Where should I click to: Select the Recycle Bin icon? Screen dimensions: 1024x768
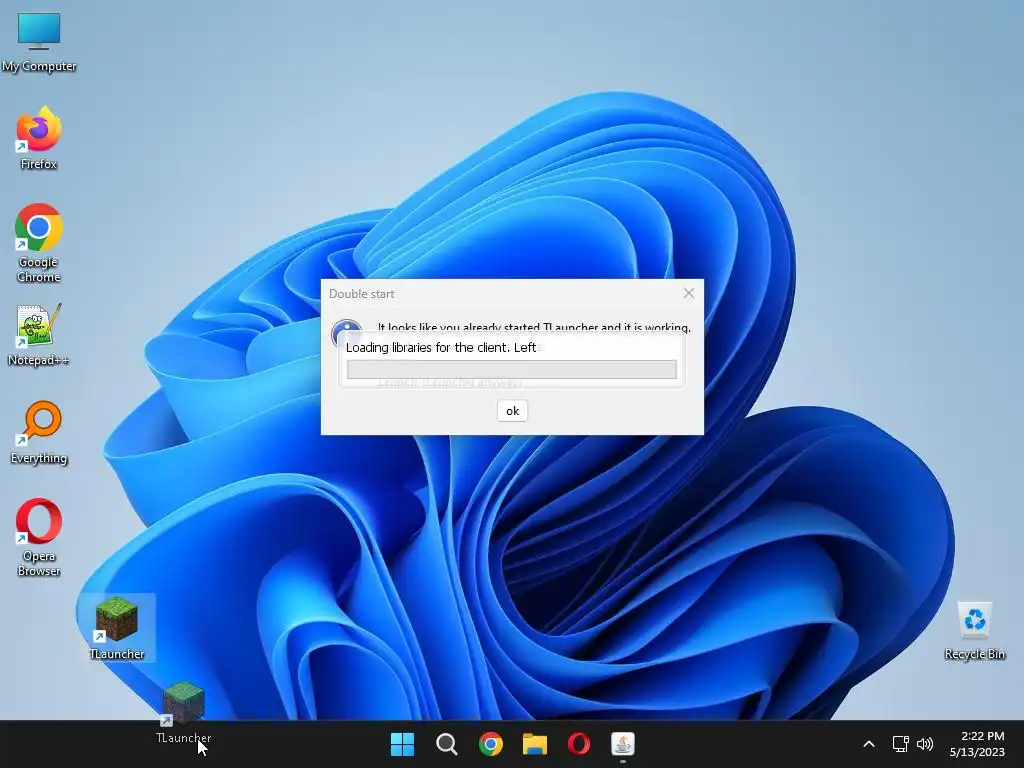click(974, 630)
